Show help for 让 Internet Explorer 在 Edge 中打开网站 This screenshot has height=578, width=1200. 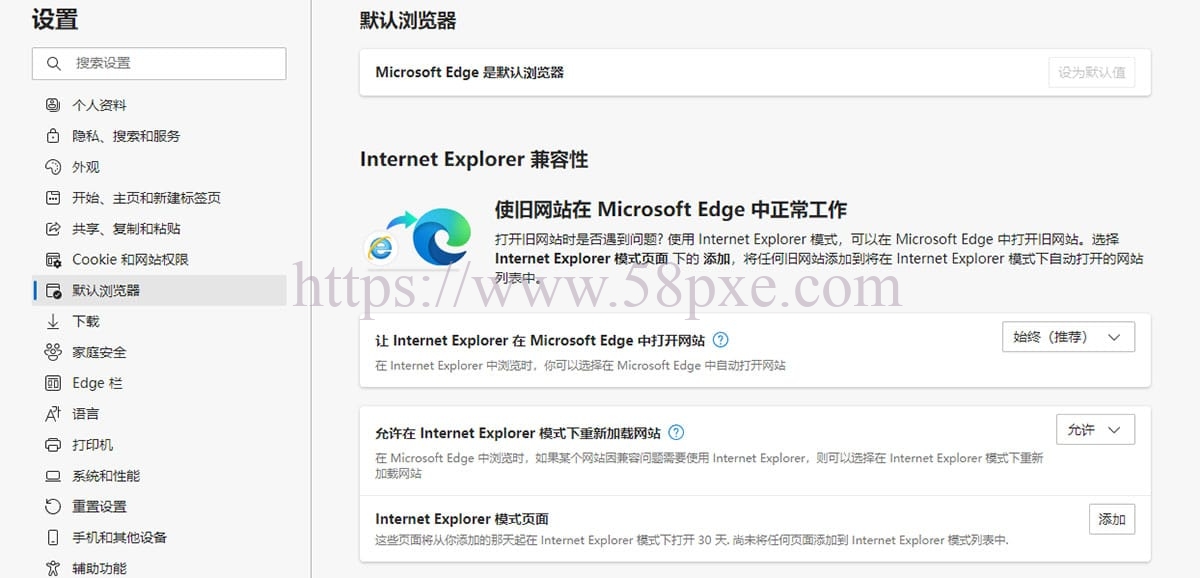click(x=721, y=340)
